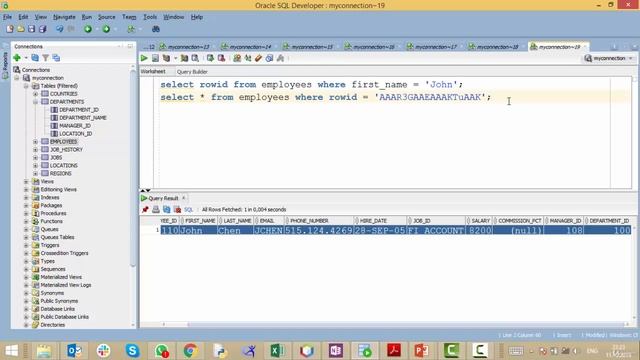640x360 pixels.
Task: Click the green Forward navigation arrow
Action: tap(107, 29)
